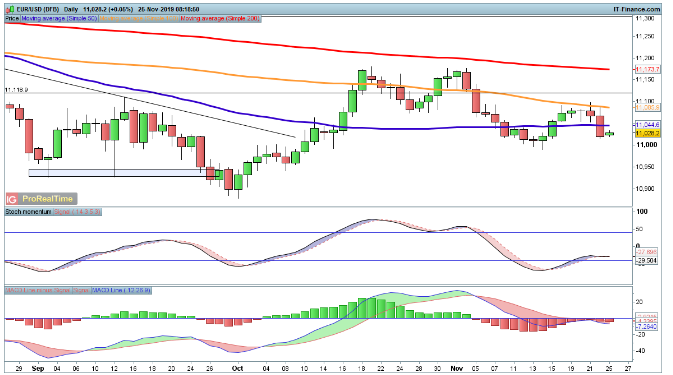Select the MACD Line minus Signal label
This screenshot has height=375, width=673.
point(38,290)
